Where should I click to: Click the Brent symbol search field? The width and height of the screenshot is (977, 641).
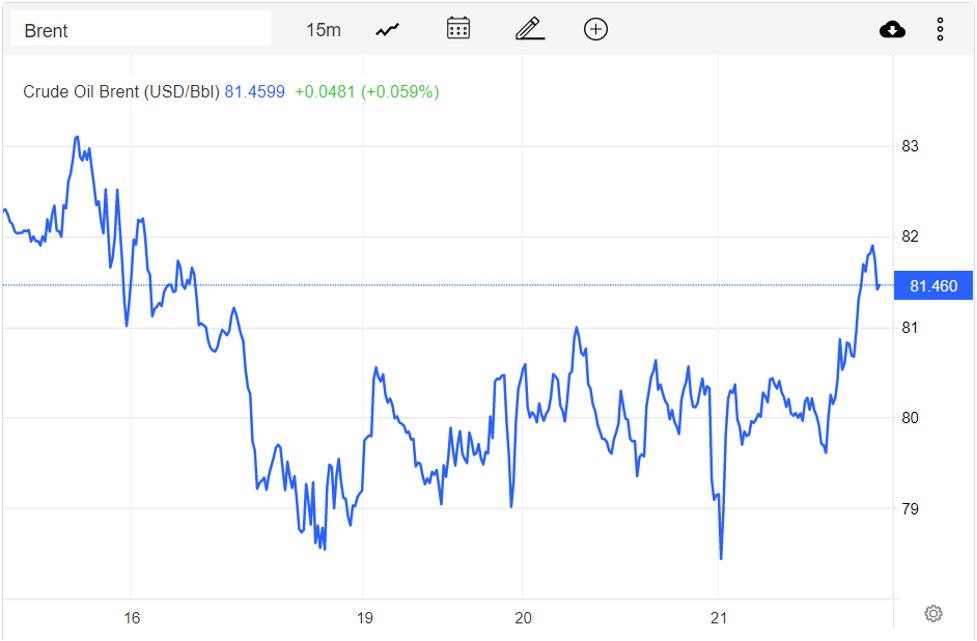(x=140, y=30)
